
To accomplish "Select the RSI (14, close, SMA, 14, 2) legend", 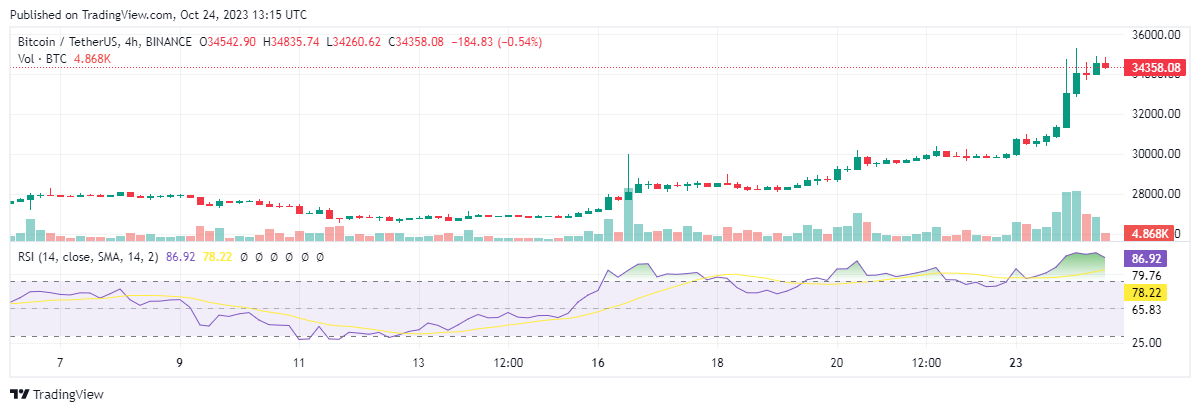I will click(91, 257).
